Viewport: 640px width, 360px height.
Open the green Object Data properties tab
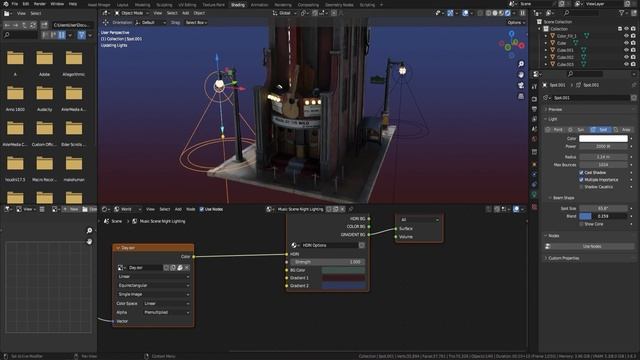pos(534,195)
